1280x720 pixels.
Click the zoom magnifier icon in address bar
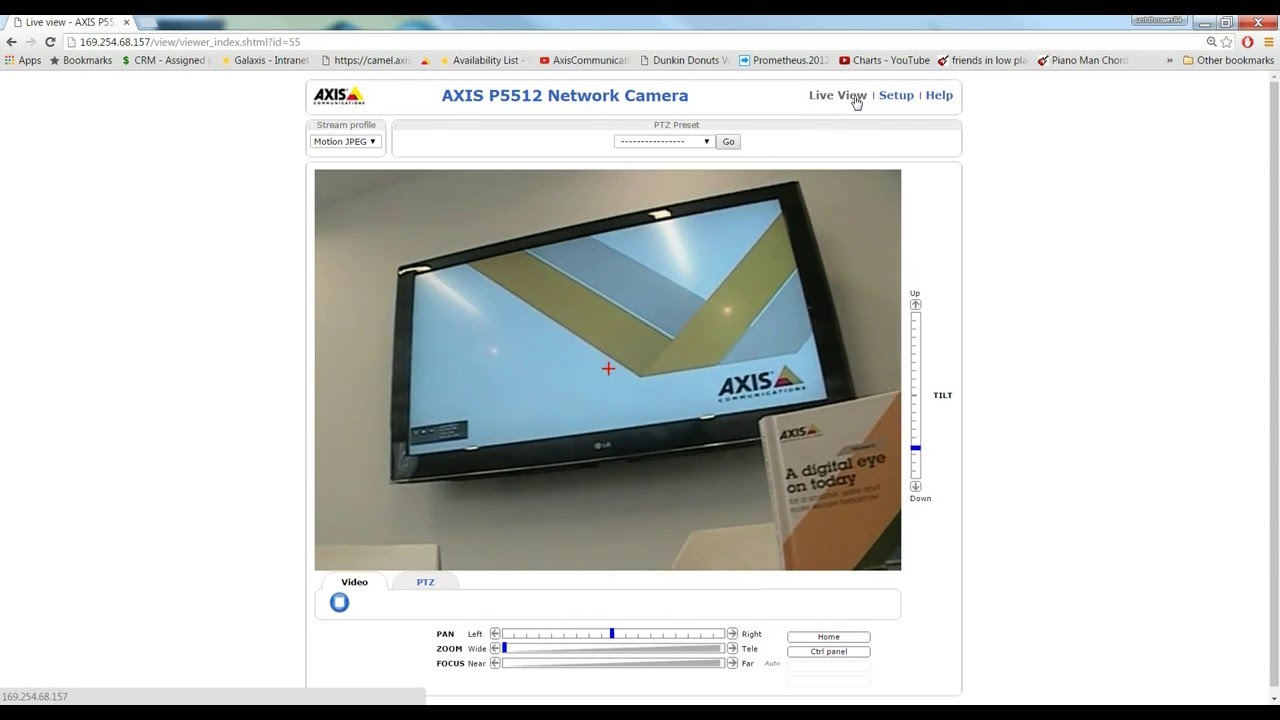pyautogui.click(x=1212, y=42)
